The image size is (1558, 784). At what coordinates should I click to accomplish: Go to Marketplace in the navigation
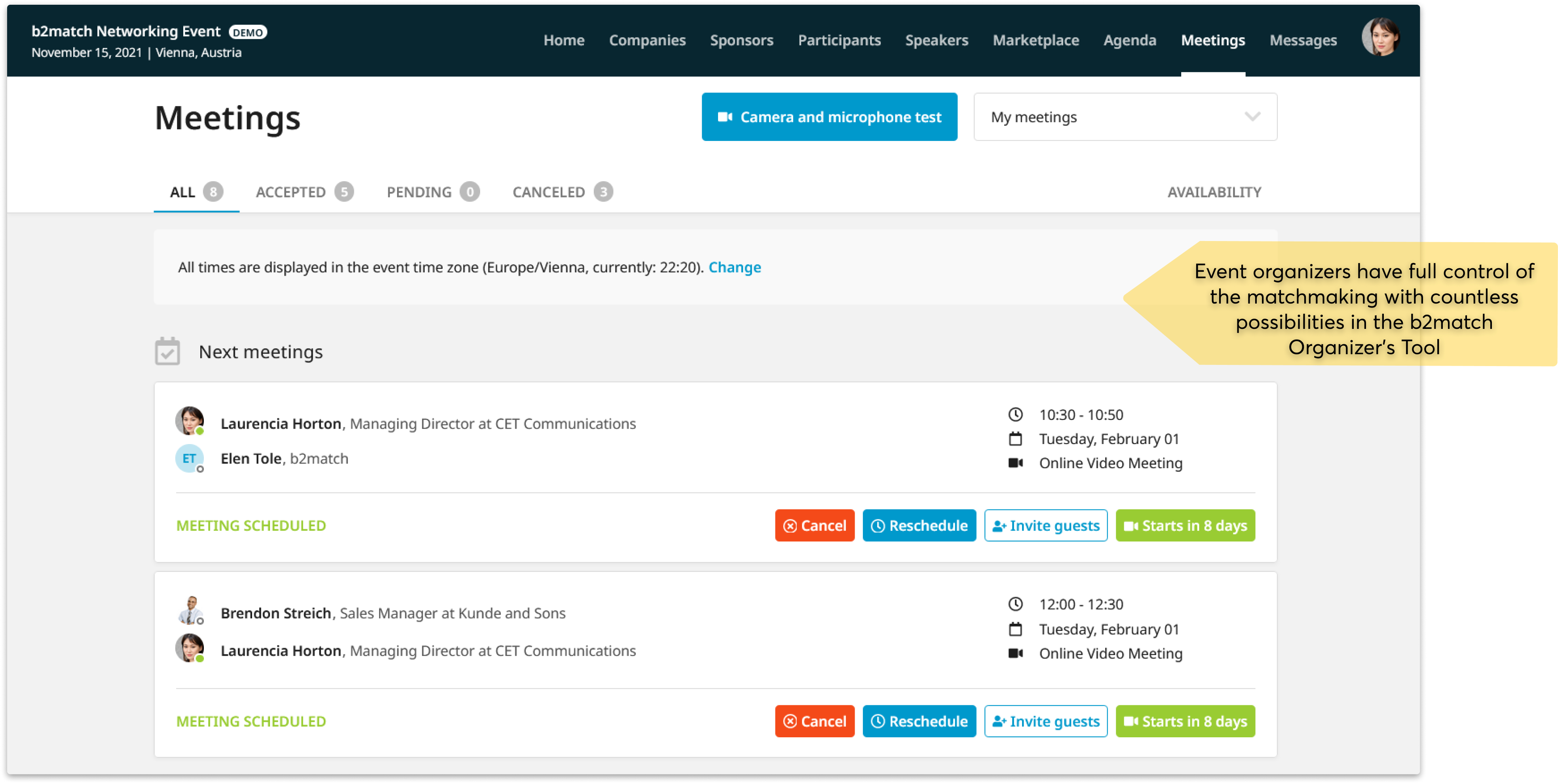[1035, 40]
